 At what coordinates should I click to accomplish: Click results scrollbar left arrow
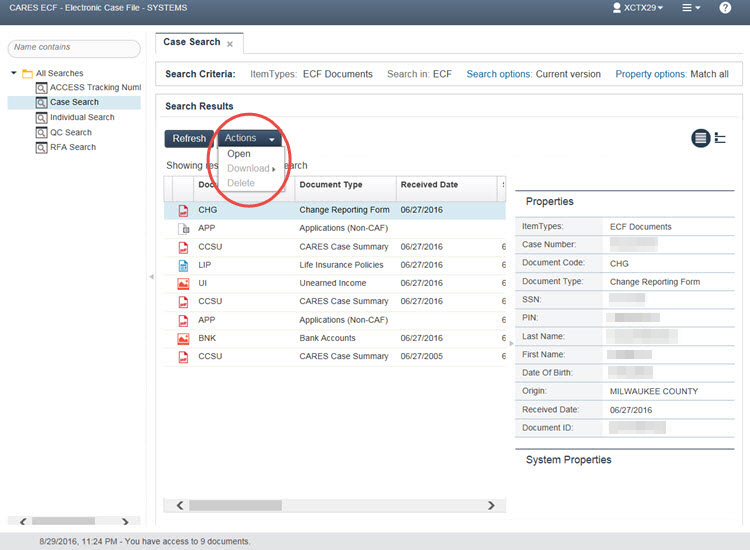click(180, 506)
